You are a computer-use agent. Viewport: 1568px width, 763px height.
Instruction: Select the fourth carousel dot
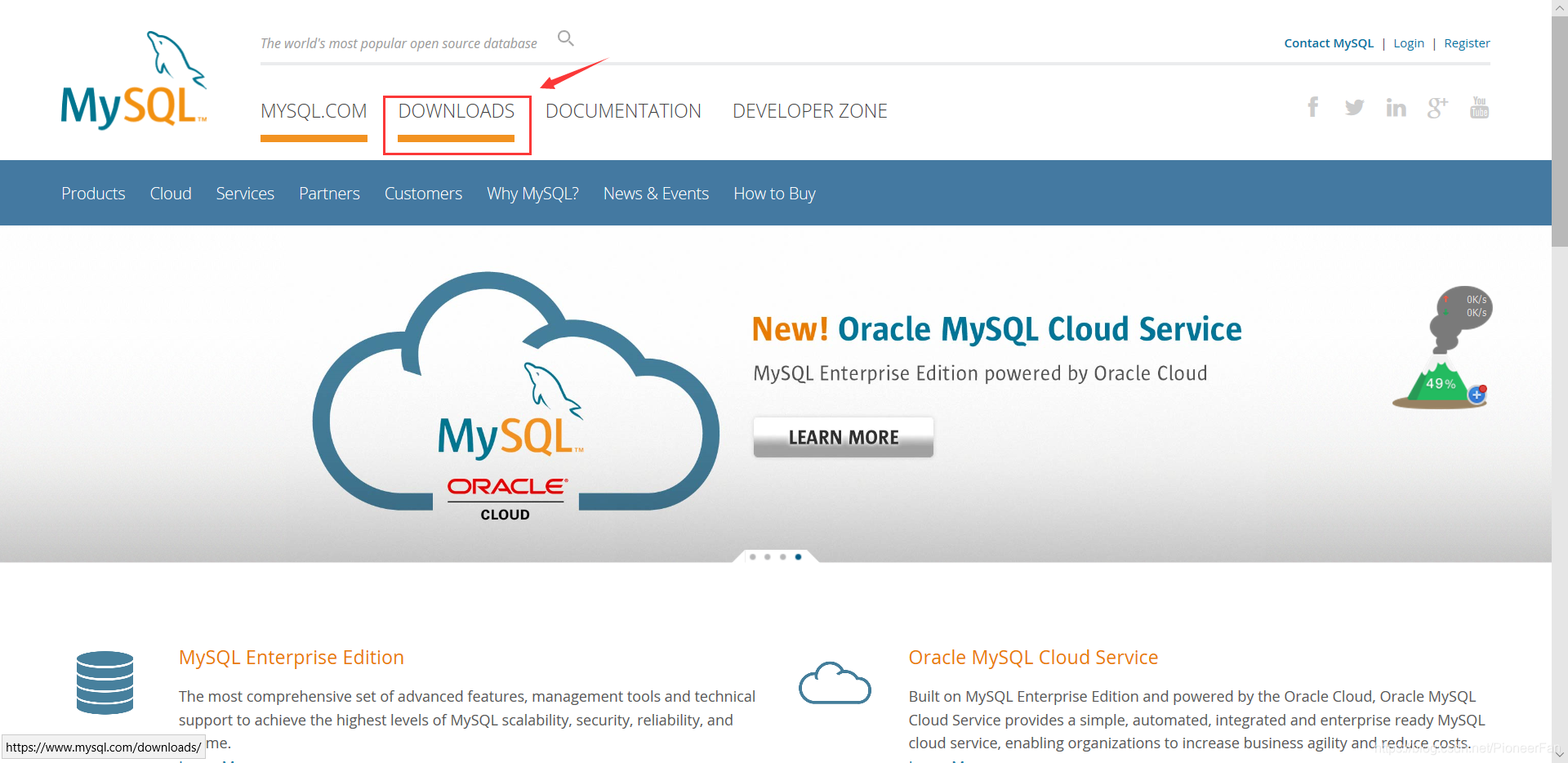tap(798, 556)
